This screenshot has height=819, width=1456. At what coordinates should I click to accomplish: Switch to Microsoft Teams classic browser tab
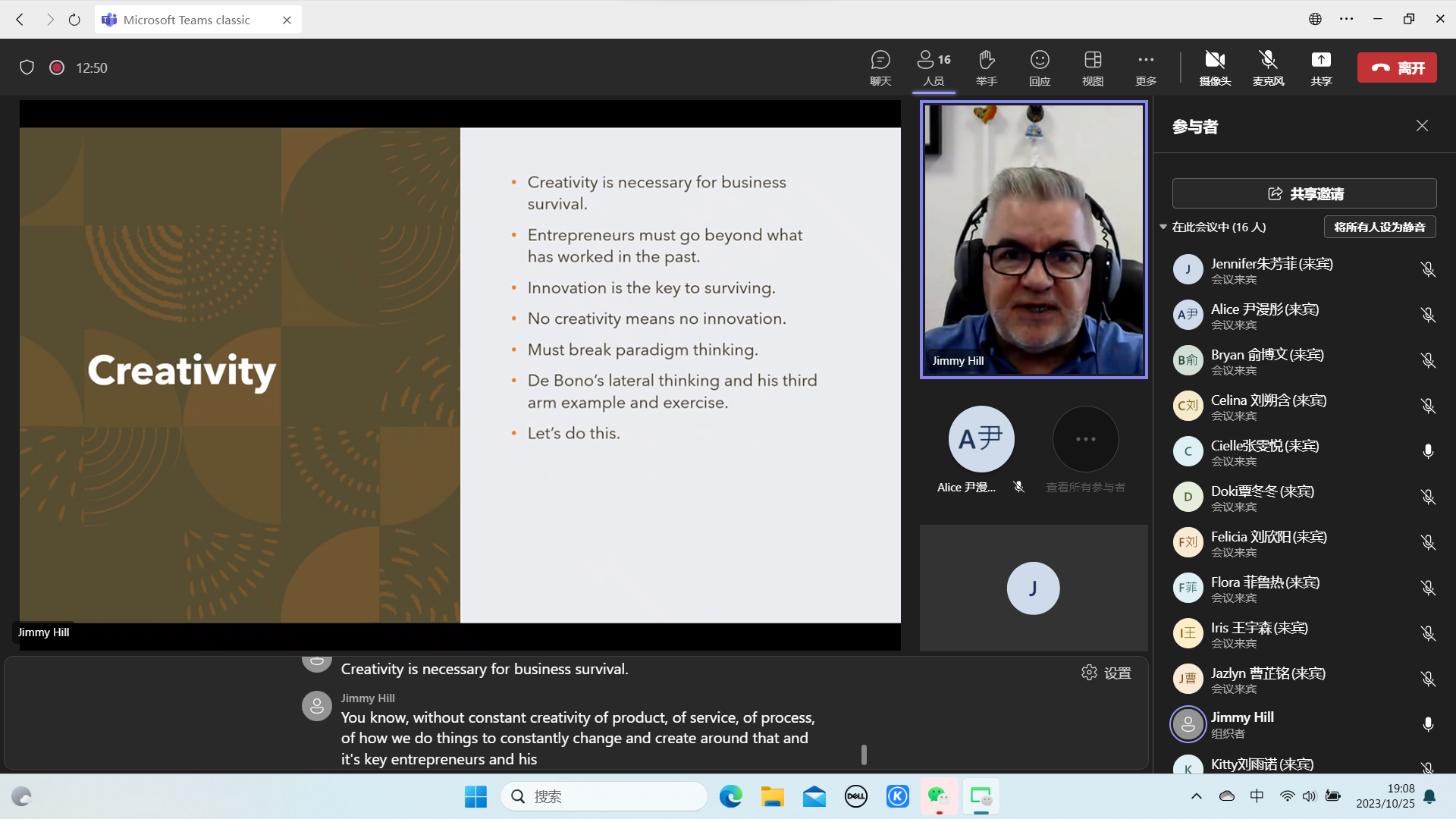187,20
